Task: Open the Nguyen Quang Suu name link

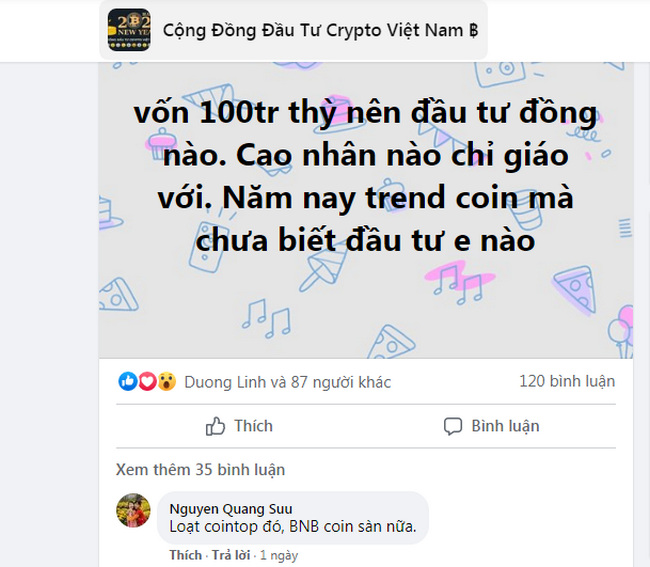Action: pos(231,509)
